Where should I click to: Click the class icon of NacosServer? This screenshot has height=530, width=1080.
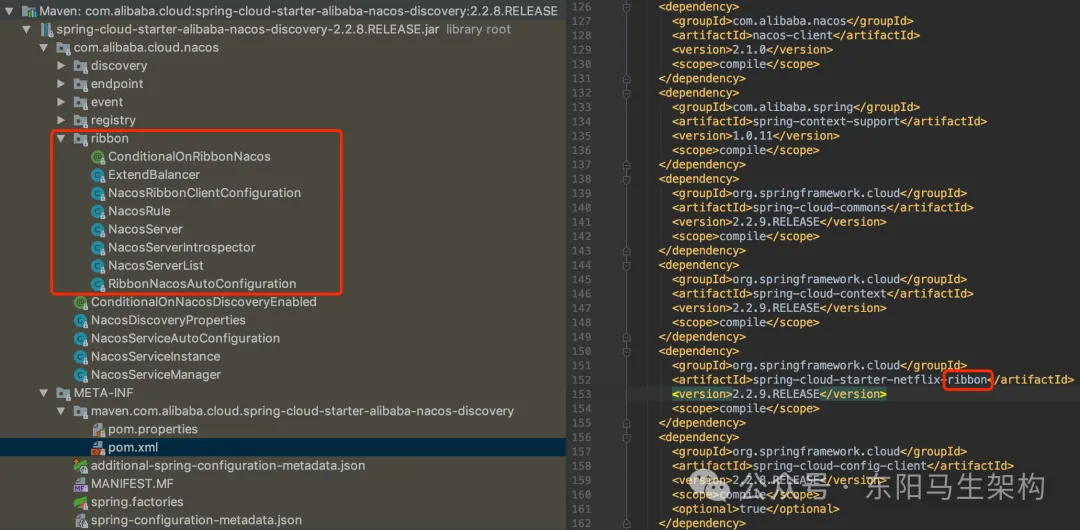97,229
